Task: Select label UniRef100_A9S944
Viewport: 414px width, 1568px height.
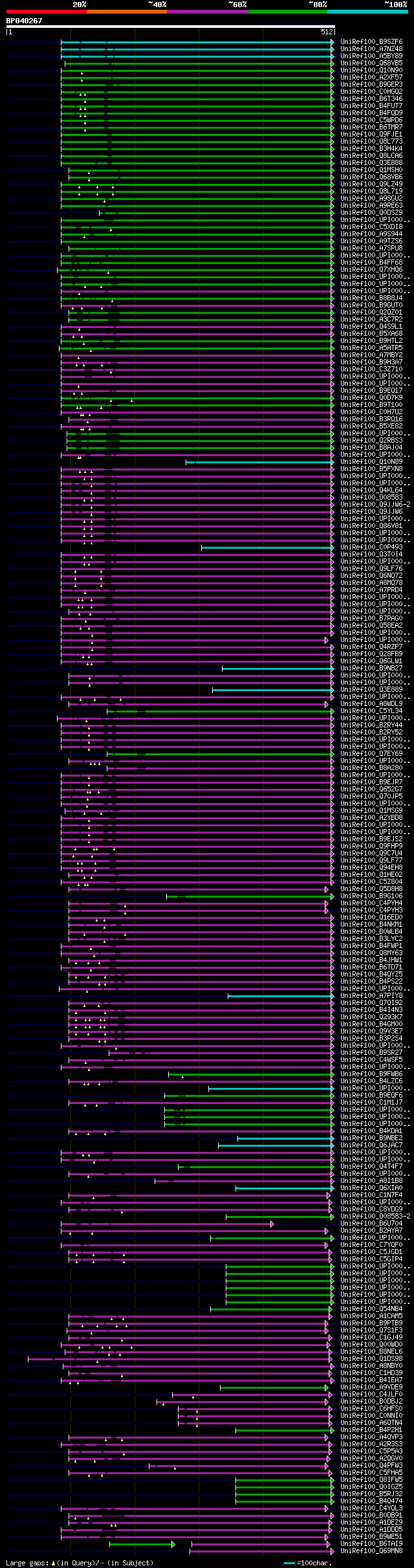Action: point(371,234)
